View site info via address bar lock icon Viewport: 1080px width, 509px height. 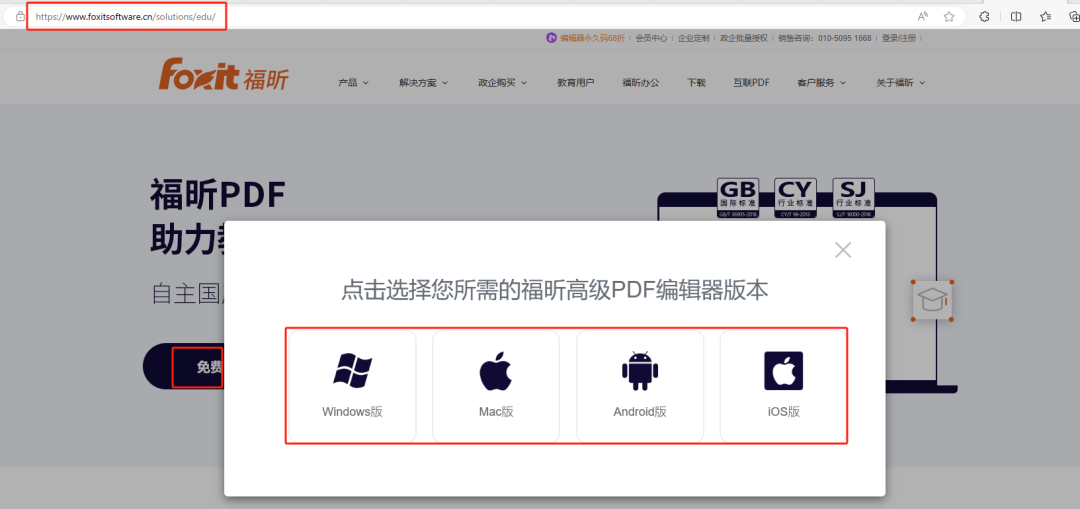point(20,17)
